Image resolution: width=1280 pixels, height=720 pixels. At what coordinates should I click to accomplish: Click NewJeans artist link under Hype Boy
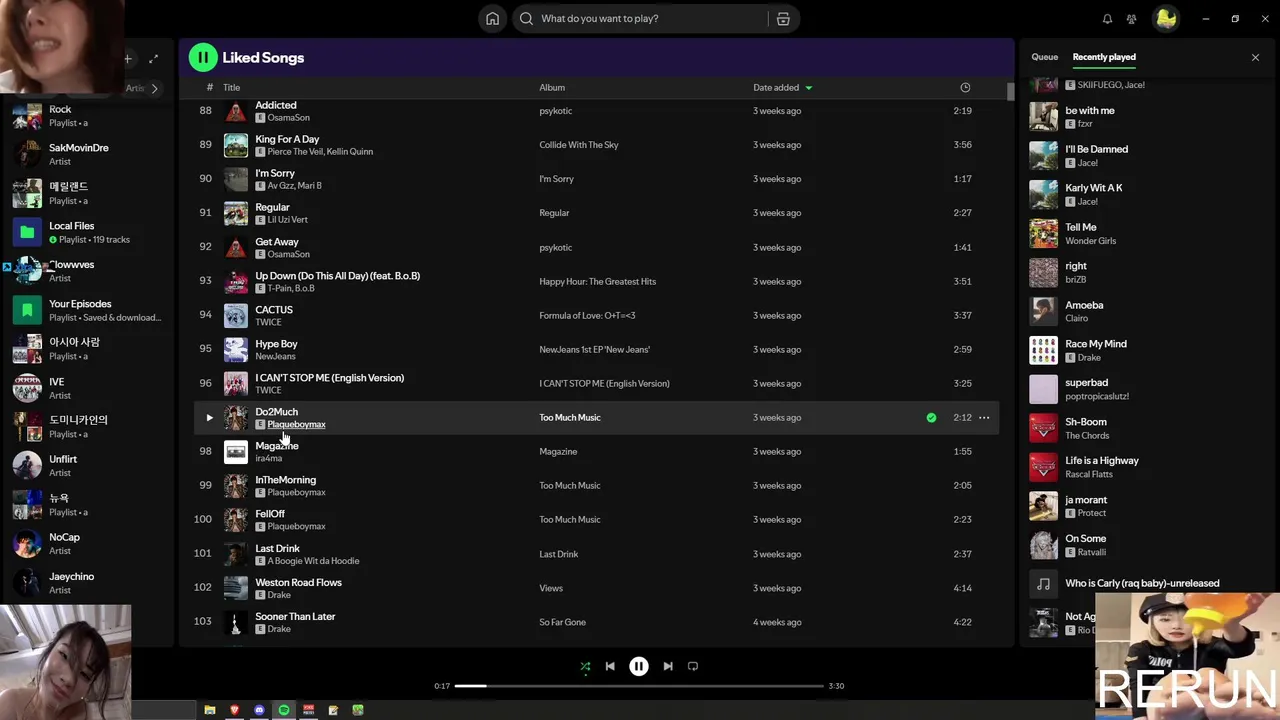click(x=276, y=356)
